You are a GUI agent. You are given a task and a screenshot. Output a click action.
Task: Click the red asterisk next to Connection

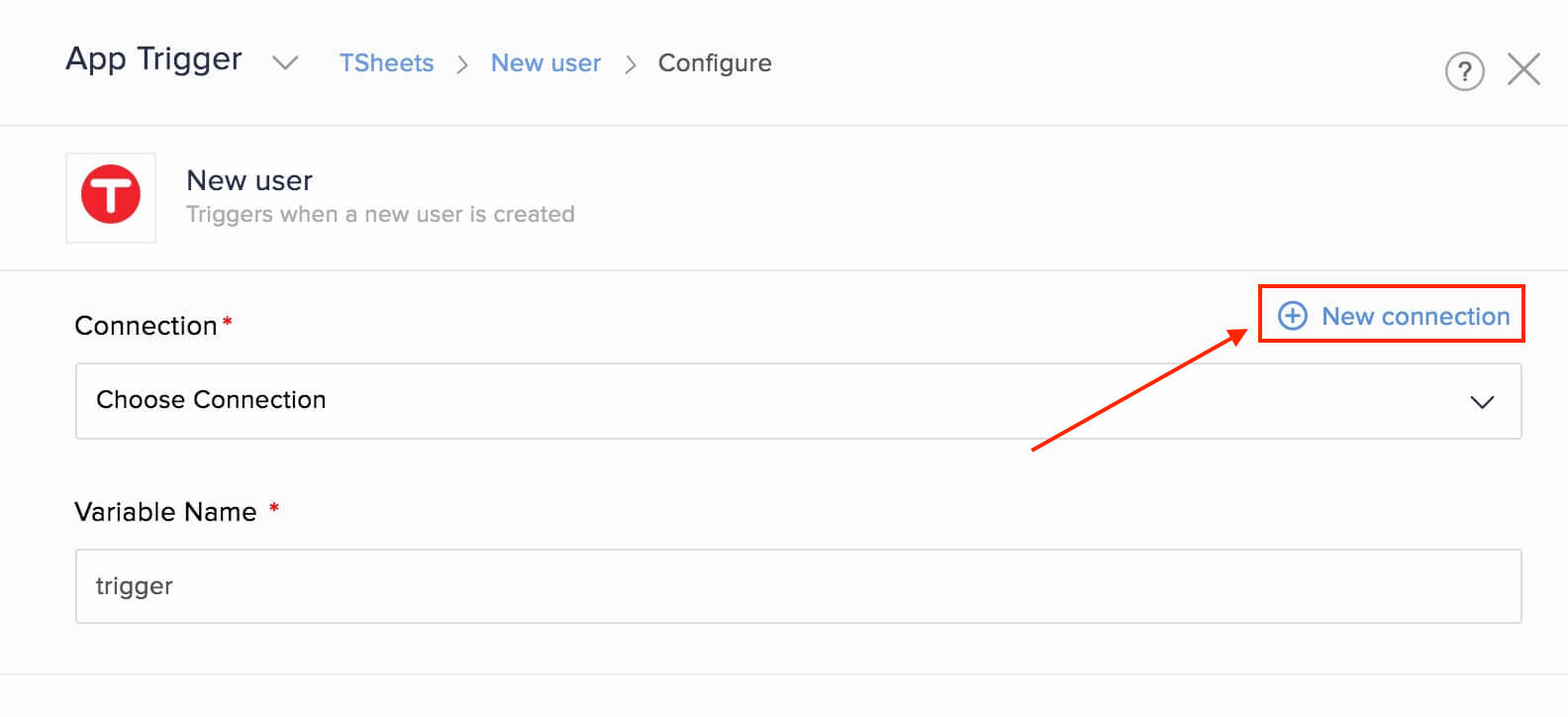[228, 322]
